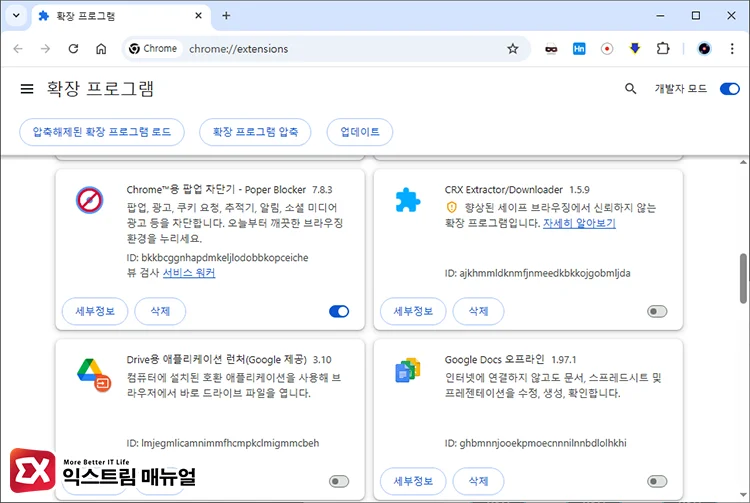Image resolution: width=750 pixels, height=503 pixels.
Task: Click 삭제 for Google Docs 오프라인
Action: 478,481
